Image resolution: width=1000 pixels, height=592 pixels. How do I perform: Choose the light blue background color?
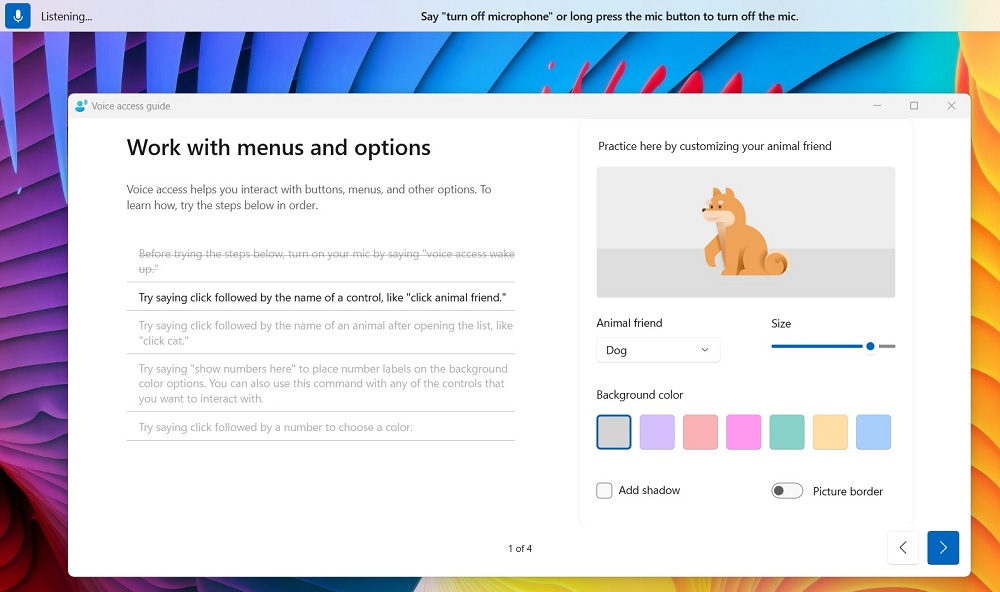tap(873, 431)
